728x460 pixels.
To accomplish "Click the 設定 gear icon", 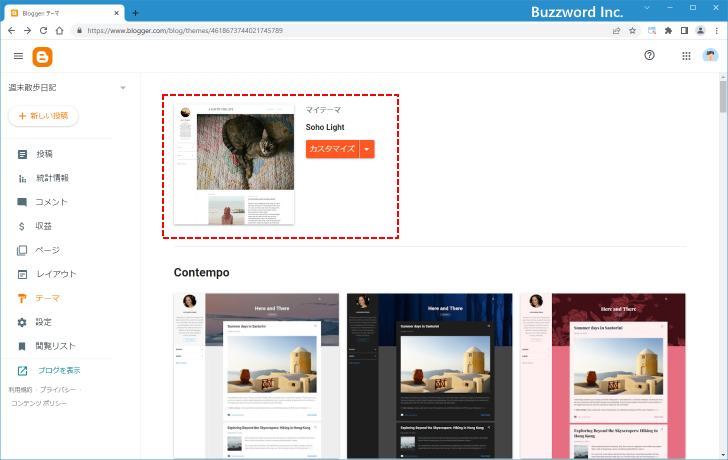I will [22, 322].
